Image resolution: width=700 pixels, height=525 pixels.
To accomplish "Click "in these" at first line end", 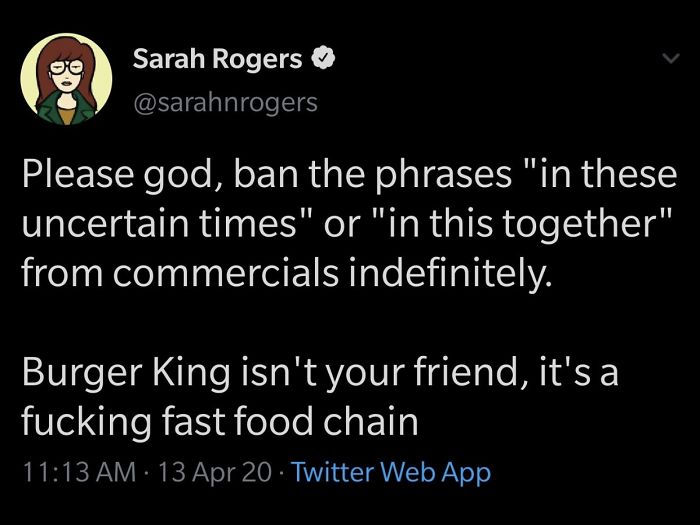I will click(x=609, y=175).
